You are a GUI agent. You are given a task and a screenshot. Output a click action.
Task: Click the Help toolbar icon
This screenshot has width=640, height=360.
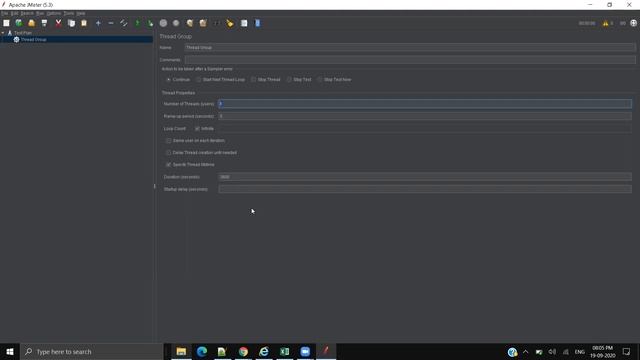pyautogui.click(x=258, y=23)
